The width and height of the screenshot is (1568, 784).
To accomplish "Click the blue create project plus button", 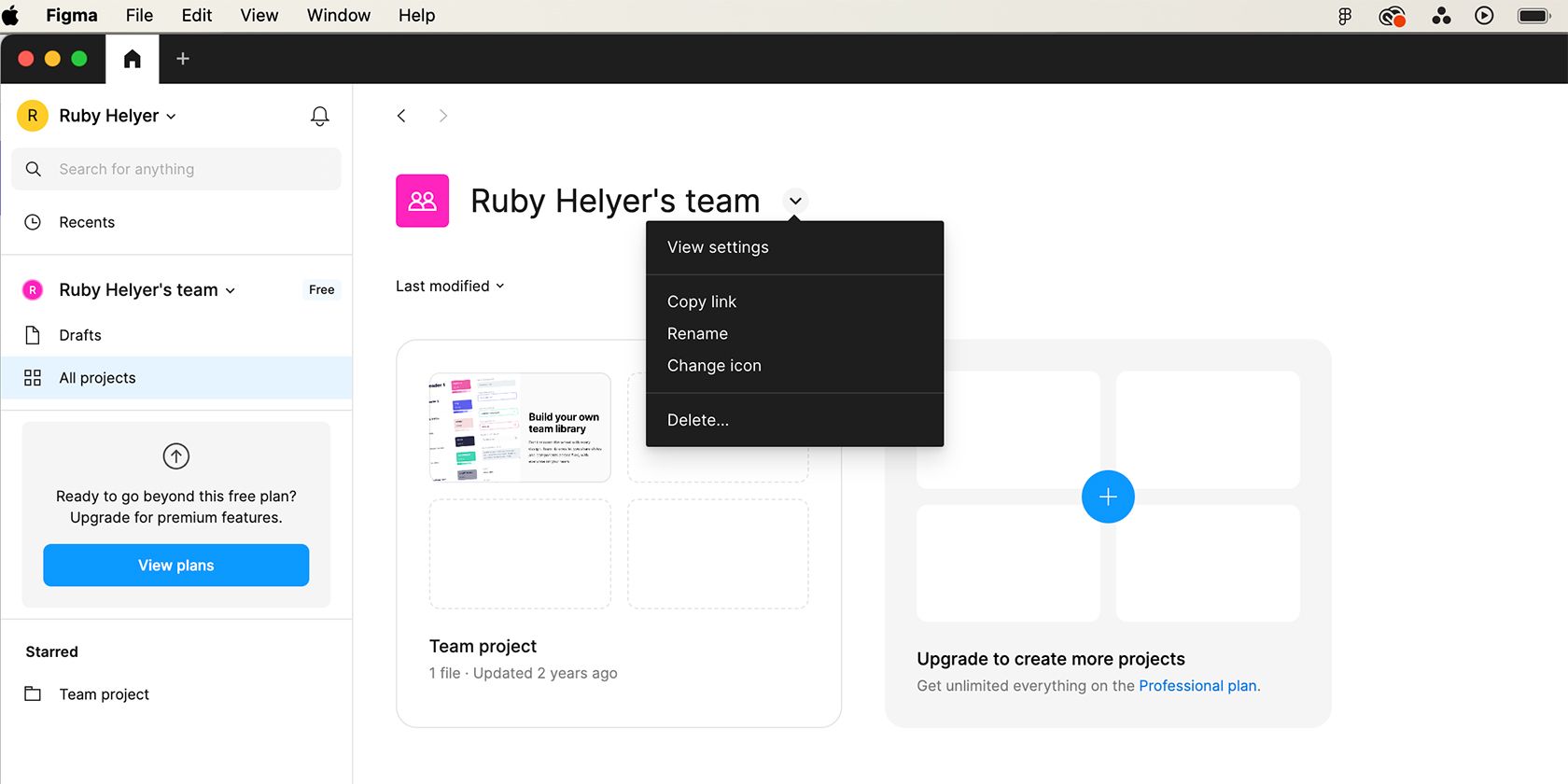I will tap(1108, 497).
